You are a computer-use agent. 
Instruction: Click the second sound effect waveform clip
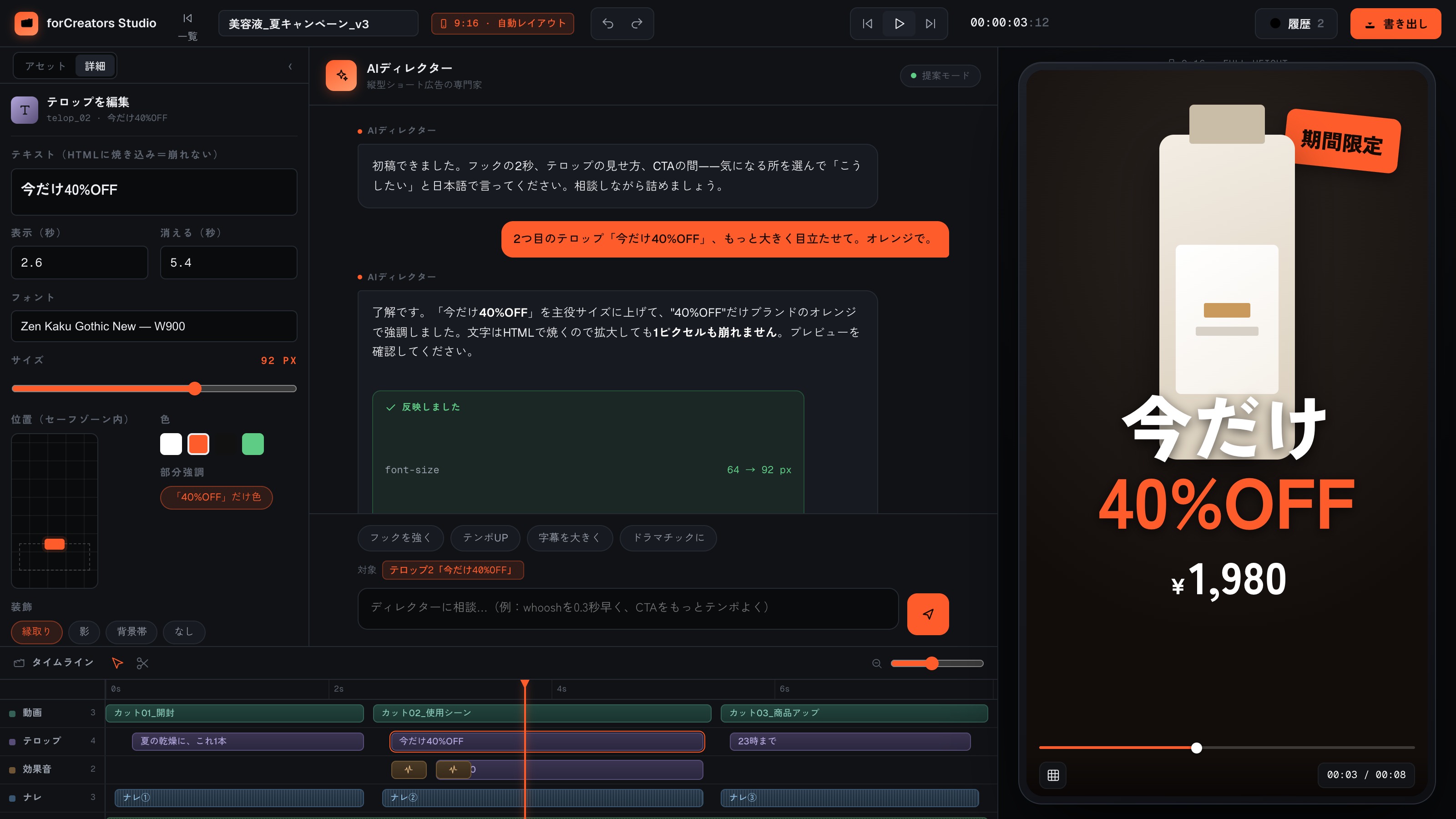click(453, 769)
